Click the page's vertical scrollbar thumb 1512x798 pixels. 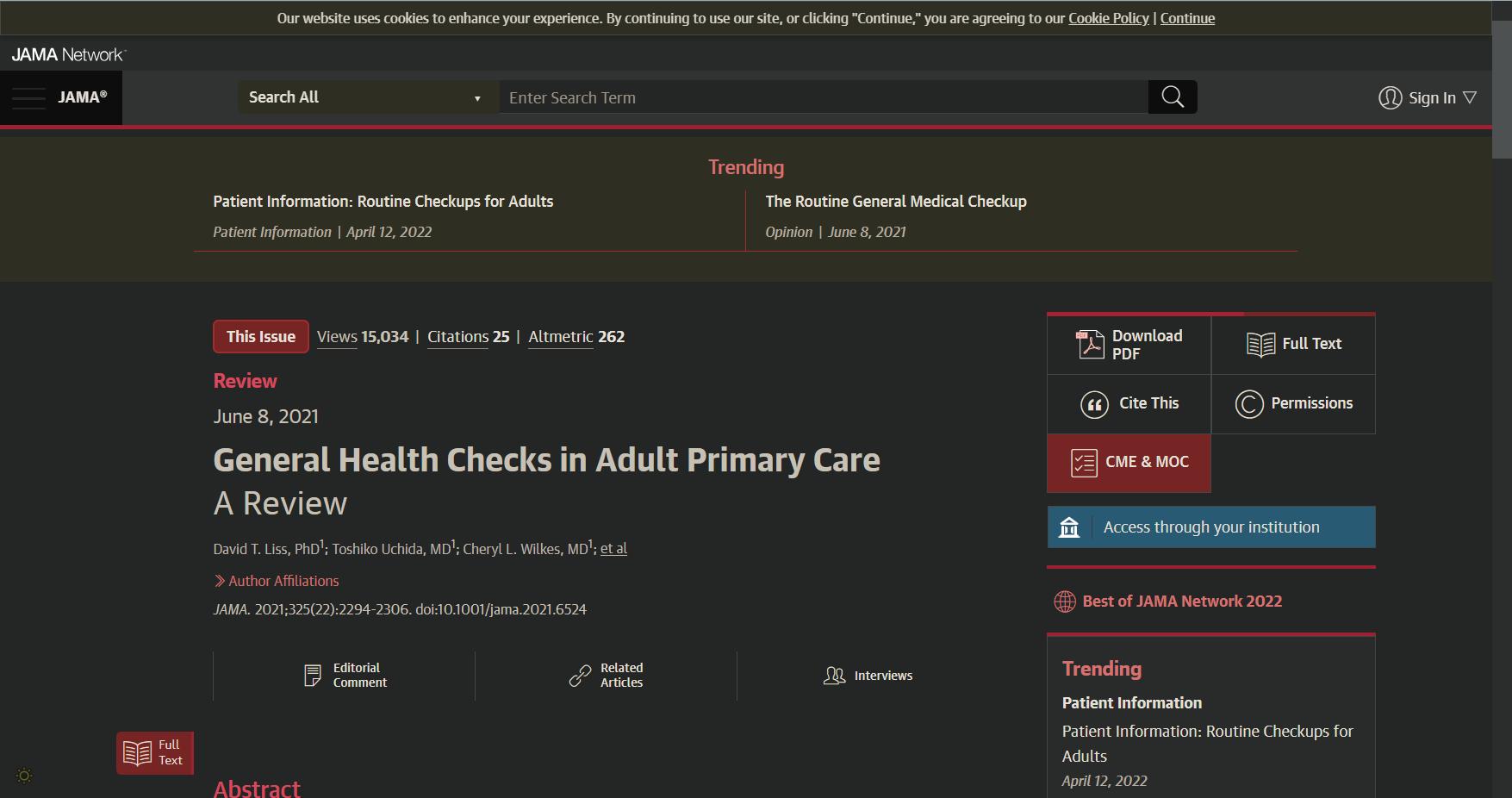tap(1502, 86)
